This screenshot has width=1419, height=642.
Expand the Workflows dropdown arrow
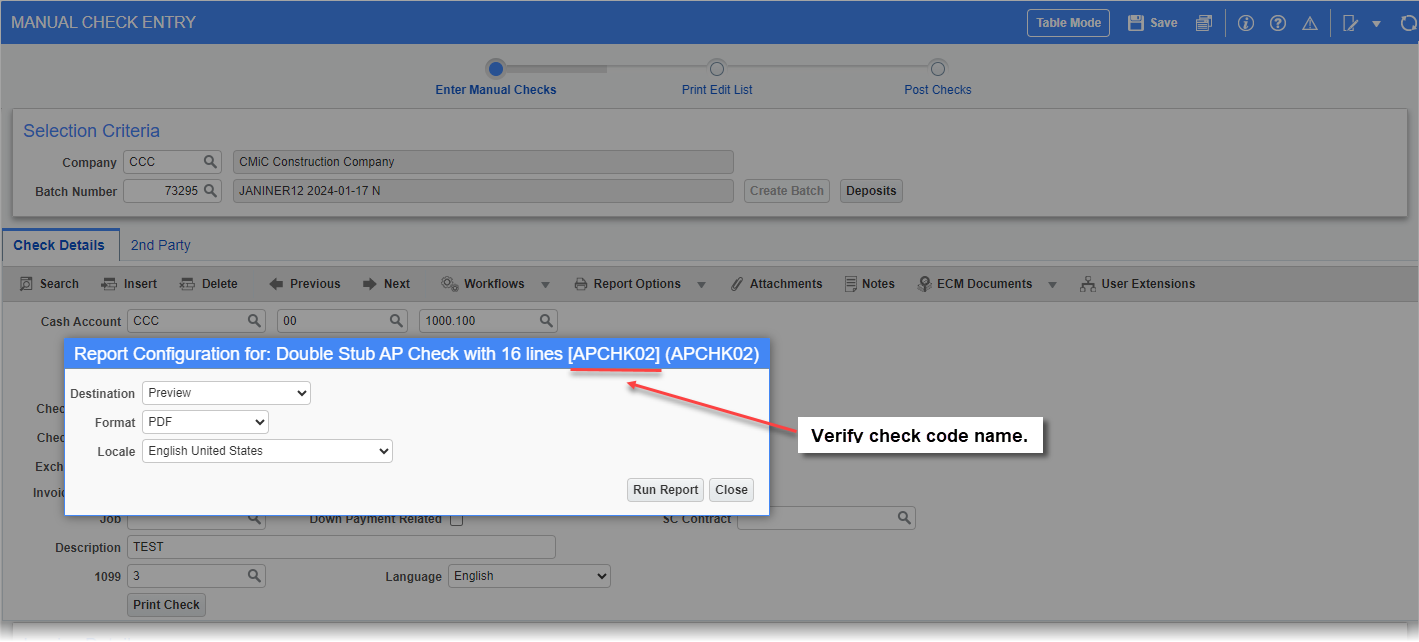coord(546,283)
